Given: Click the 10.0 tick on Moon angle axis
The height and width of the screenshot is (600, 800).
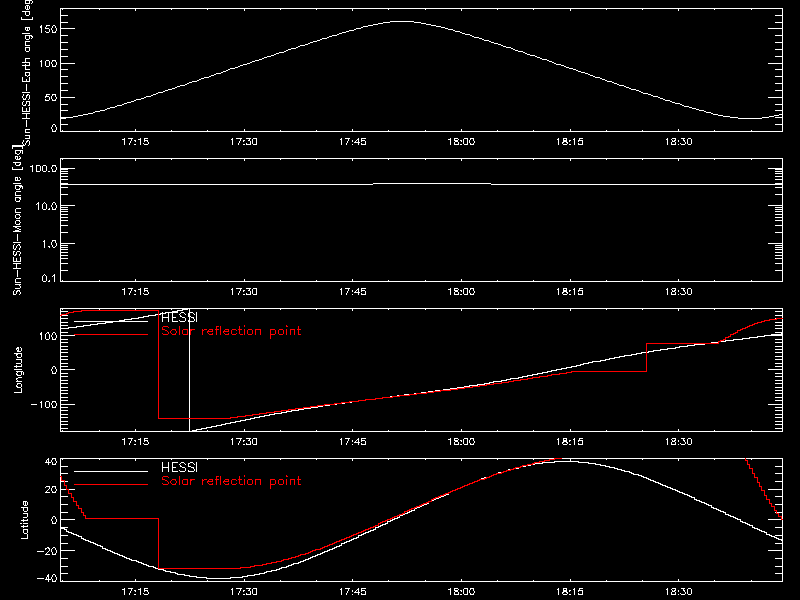Looking at the screenshot, I should [x=46, y=207].
